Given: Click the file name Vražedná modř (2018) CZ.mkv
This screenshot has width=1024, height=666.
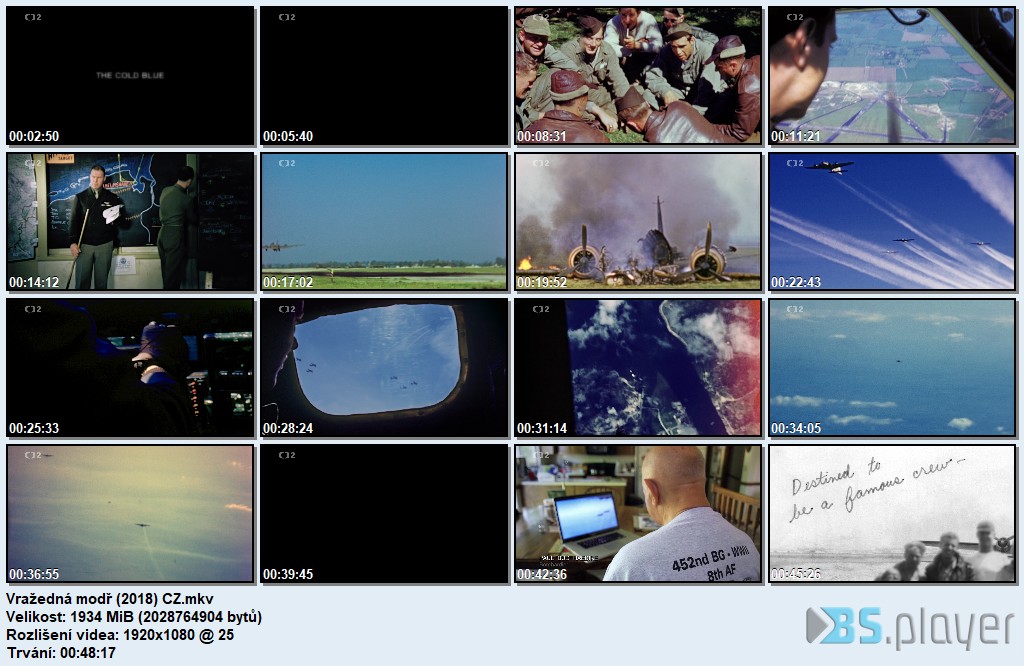Looking at the screenshot, I should [110, 599].
